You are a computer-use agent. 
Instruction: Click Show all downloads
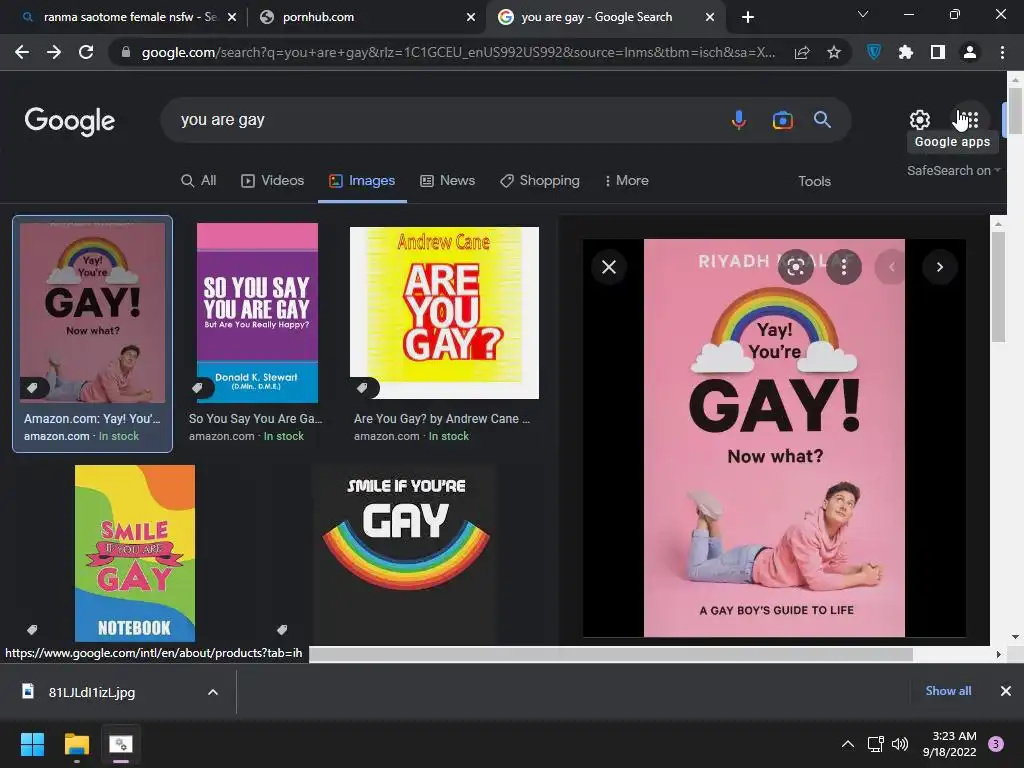(948, 691)
